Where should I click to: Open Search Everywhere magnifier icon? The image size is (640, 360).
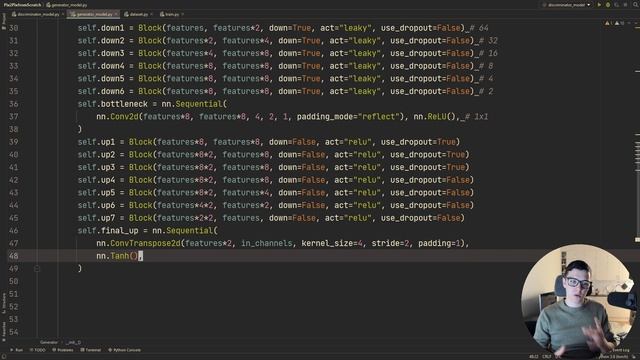click(x=636, y=5)
